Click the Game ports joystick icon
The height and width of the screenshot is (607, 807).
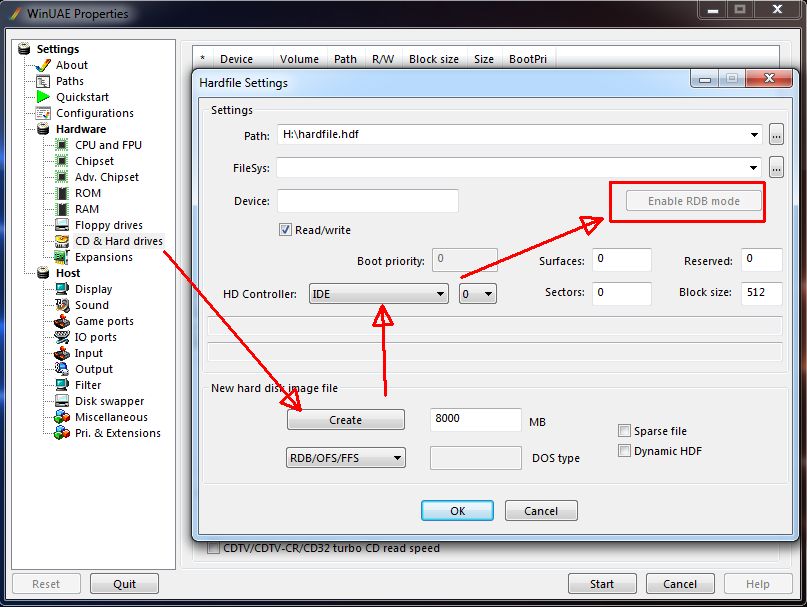click(x=62, y=321)
